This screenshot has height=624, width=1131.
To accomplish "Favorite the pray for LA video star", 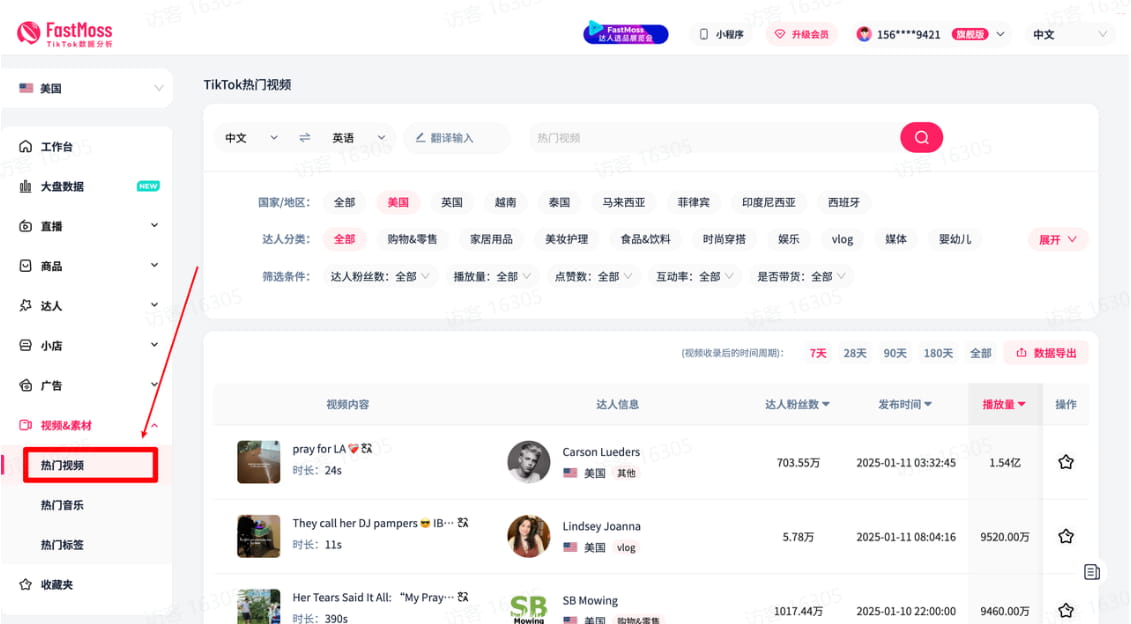I will tap(1065, 462).
